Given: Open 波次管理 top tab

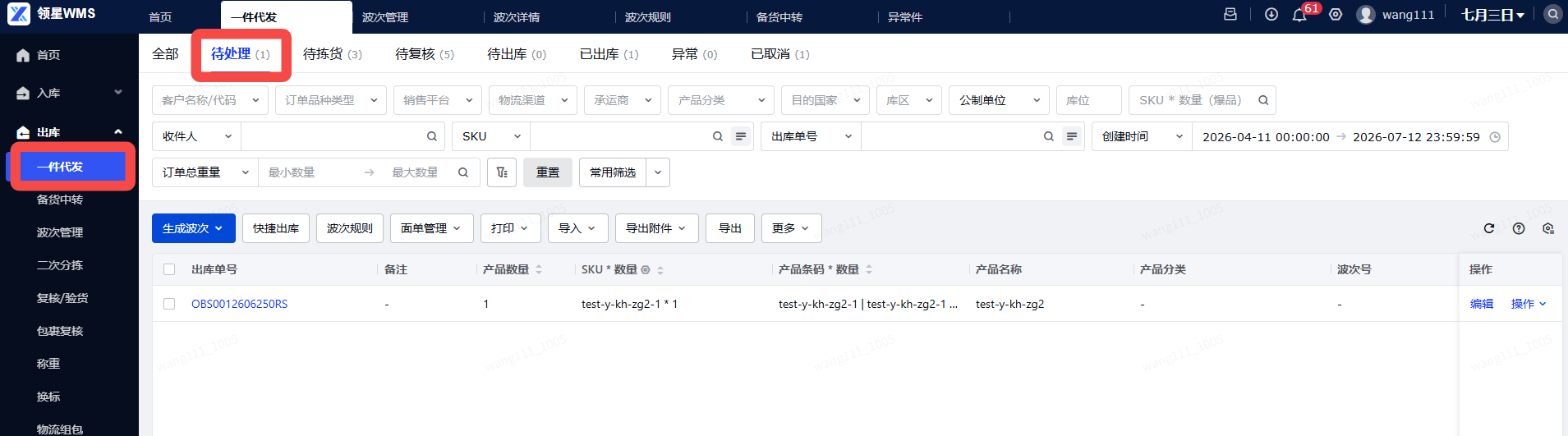Looking at the screenshot, I should (385, 17).
